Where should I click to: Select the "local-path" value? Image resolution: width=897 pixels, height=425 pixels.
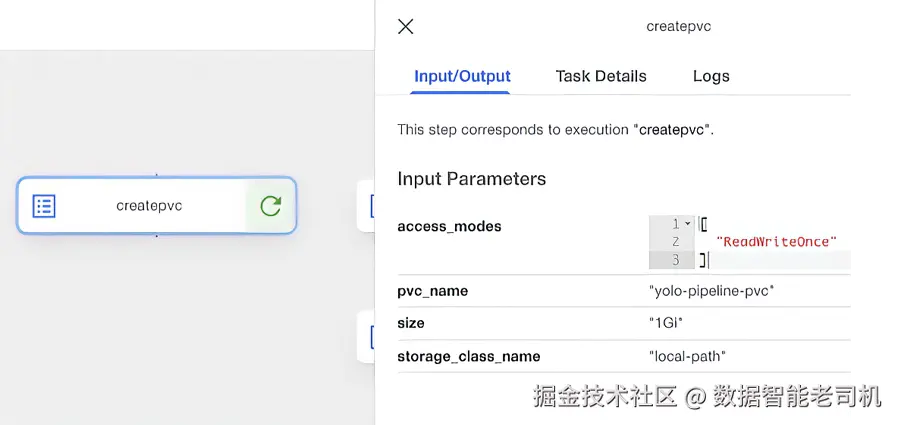coord(687,357)
